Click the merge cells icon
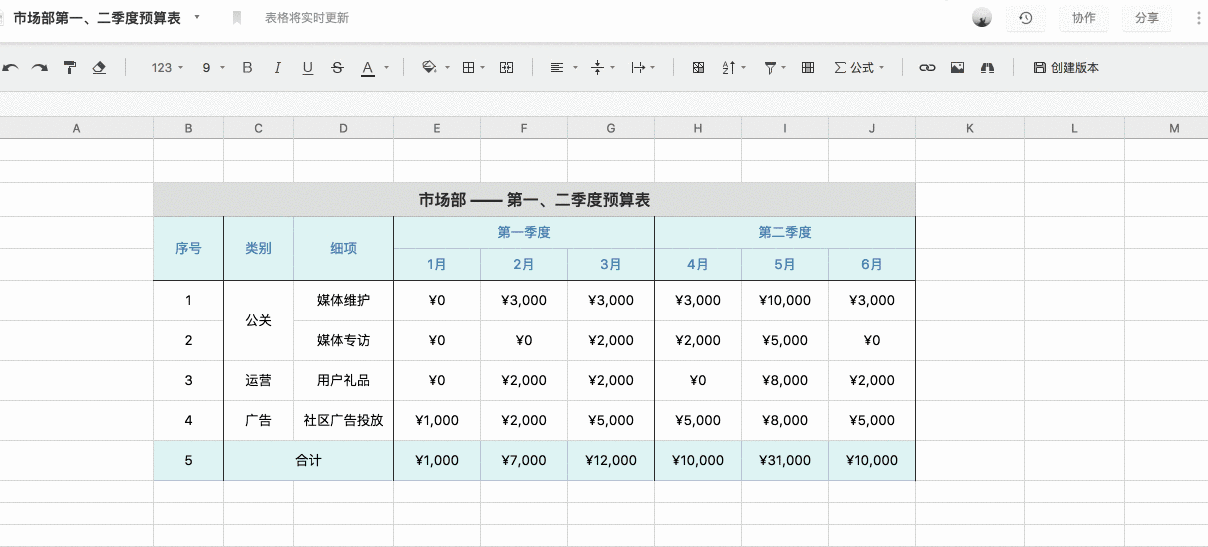The image size is (1208, 547). (x=507, y=68)
